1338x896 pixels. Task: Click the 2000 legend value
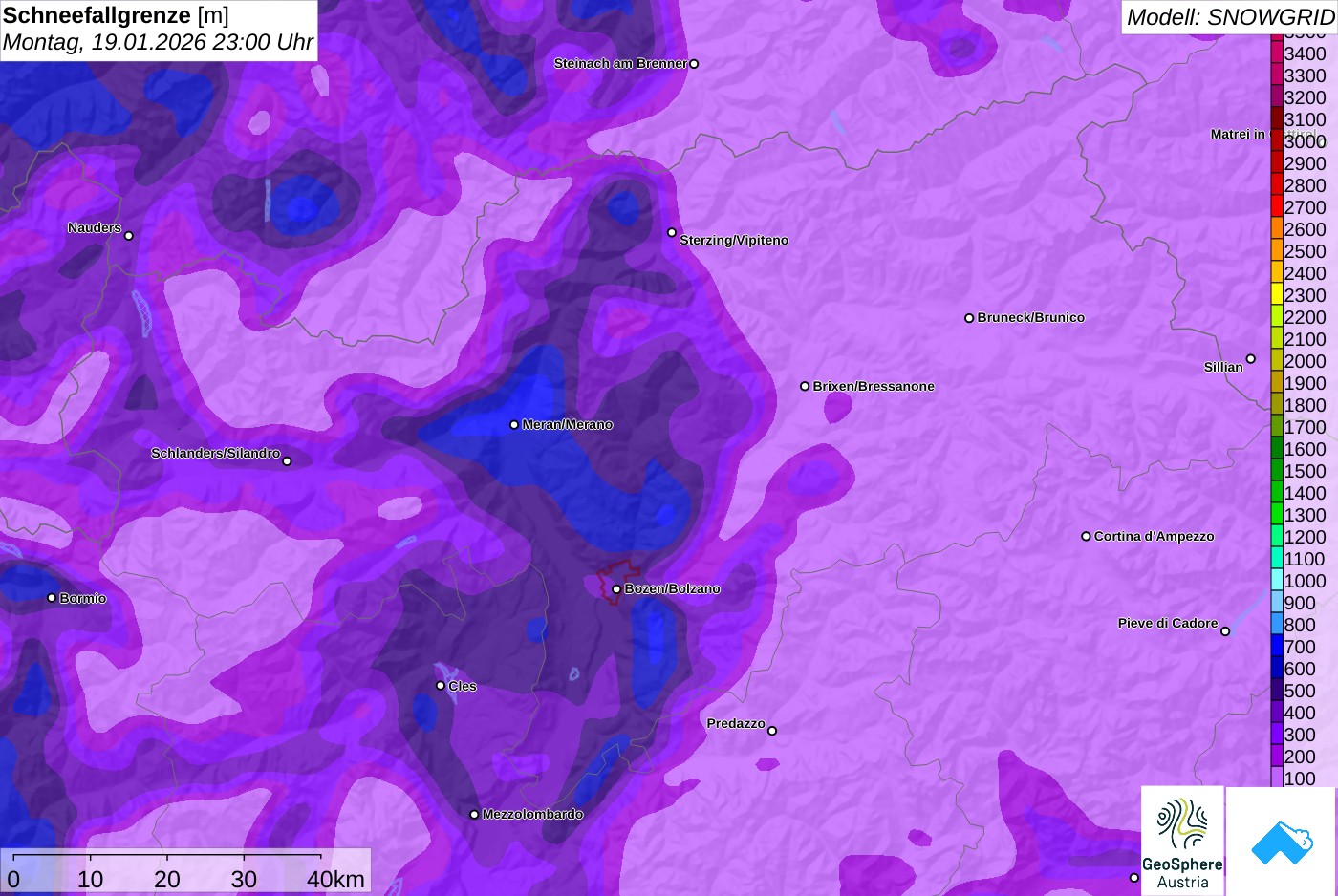click(x=1306, y=361)
